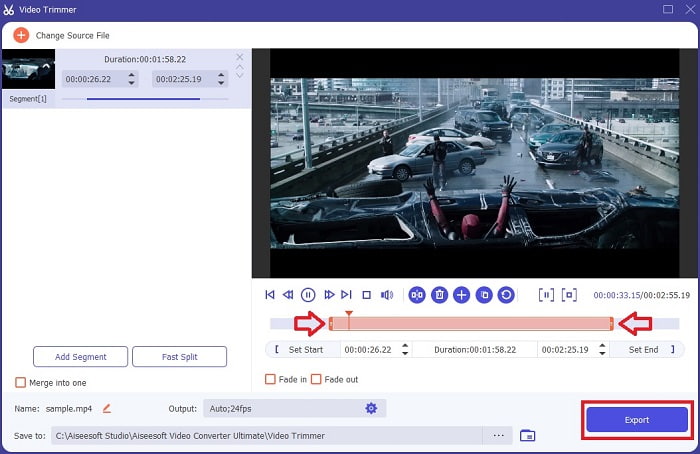Click the Duration:00:01:58.22 text in the segment list
700x454 pixels.
pyautogui.click(x=145, y=59)
